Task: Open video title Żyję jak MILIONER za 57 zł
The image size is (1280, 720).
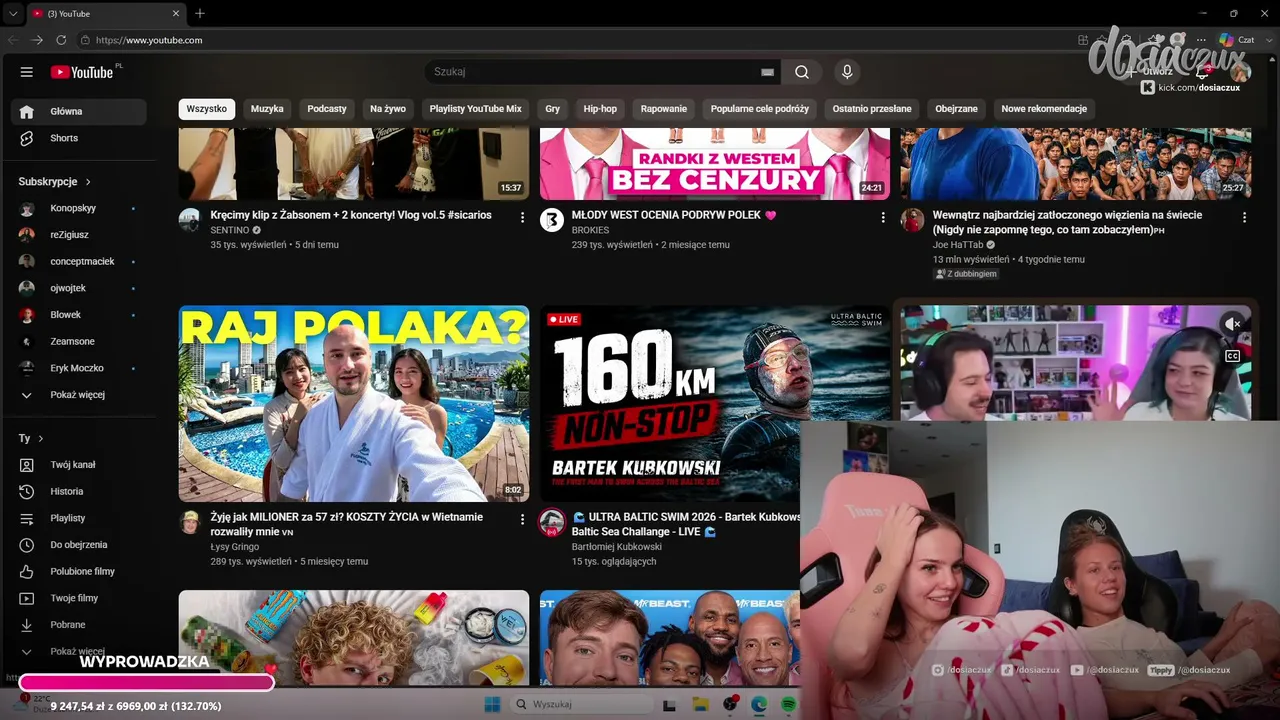Action: tap(347, 524)
